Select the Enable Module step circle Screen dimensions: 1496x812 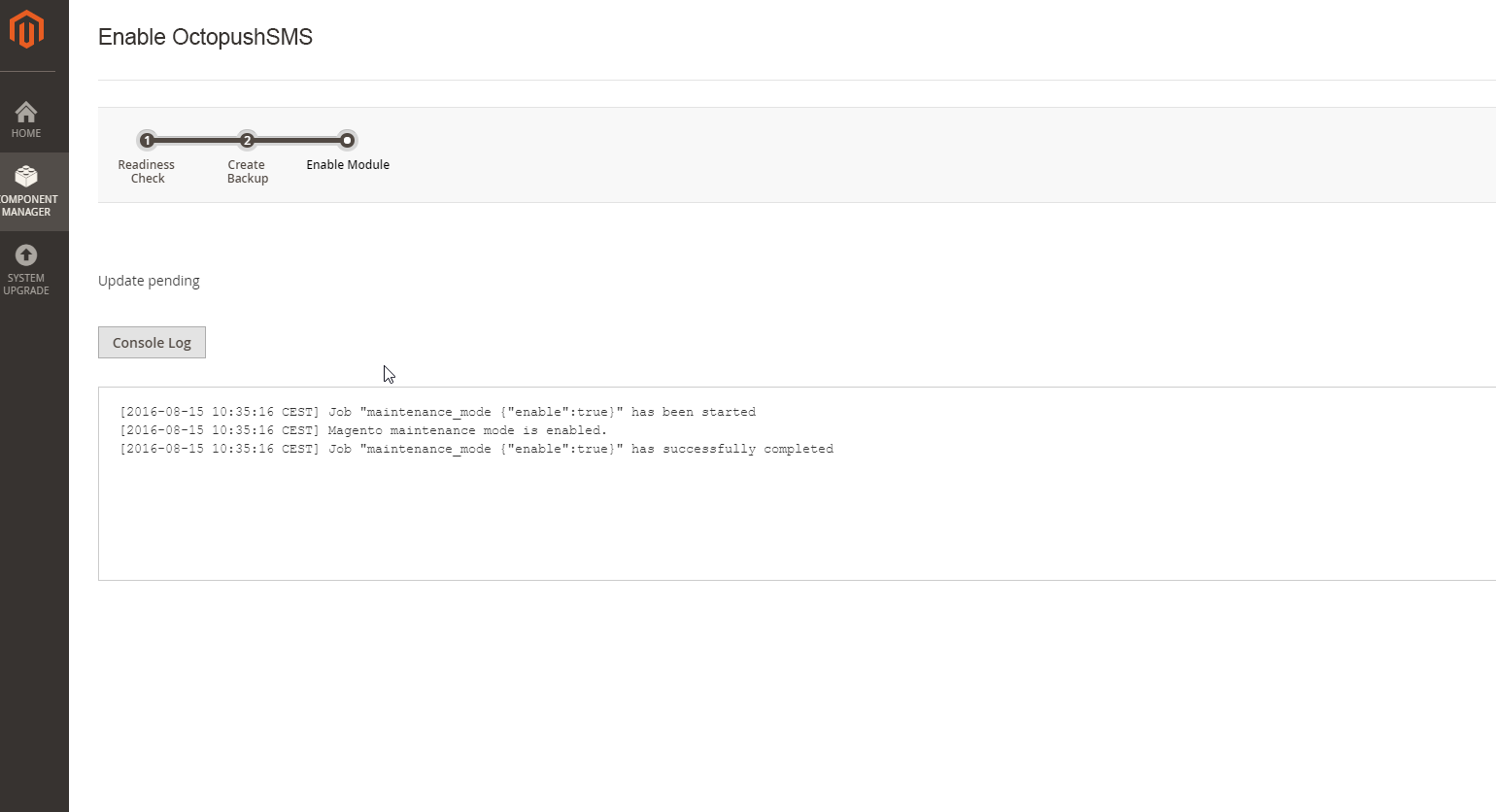[347, 140]
